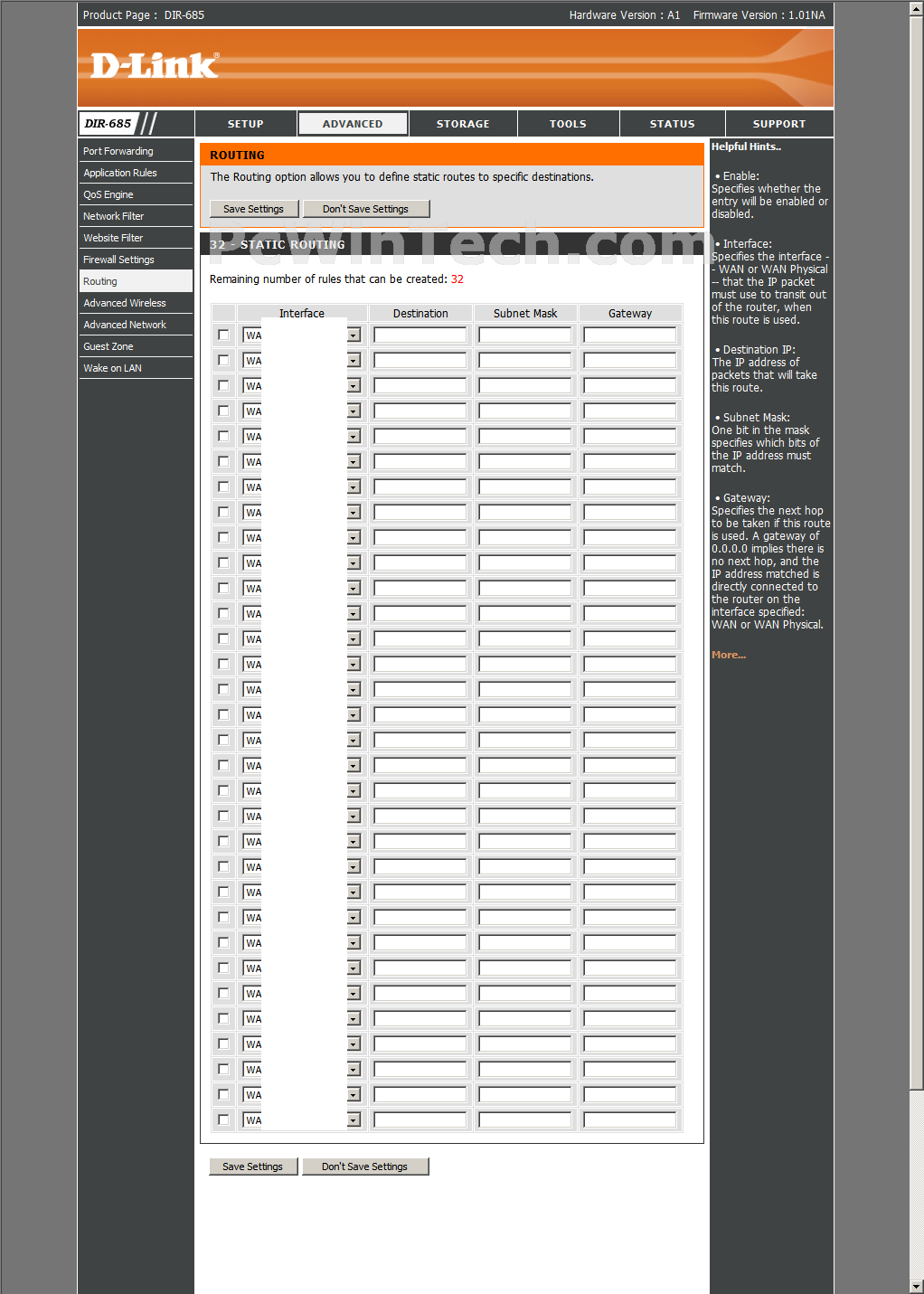Enable the third static route checkbox

pos(223,385)
